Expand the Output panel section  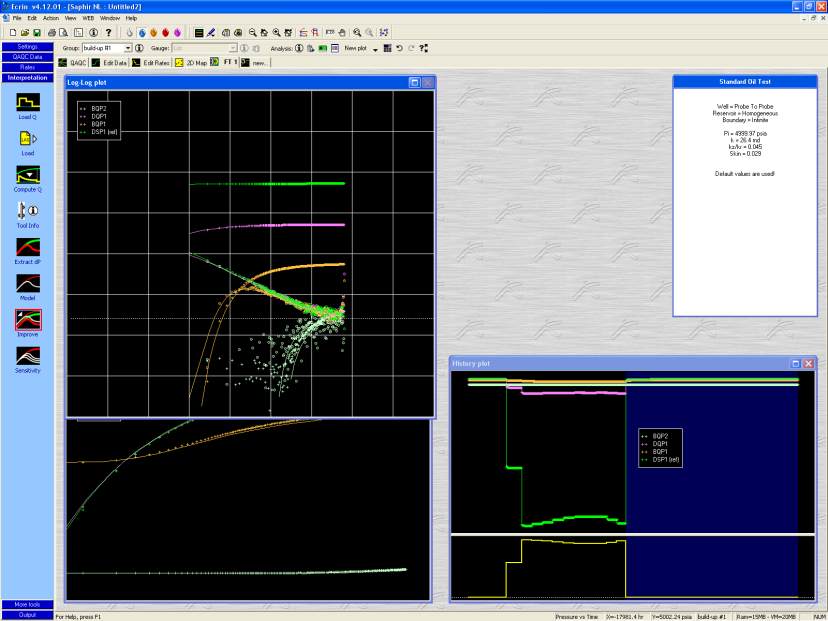click(x=28, y=615)
